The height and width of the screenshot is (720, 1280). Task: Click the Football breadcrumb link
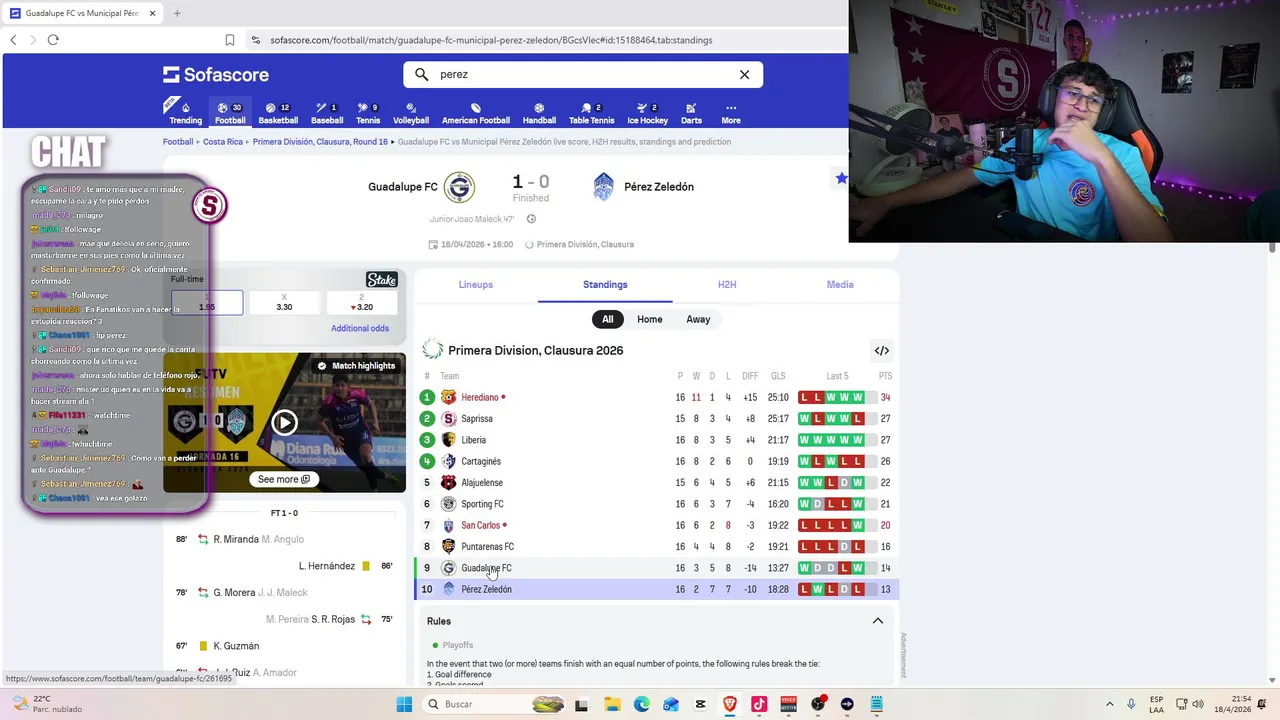click(178, 142)
